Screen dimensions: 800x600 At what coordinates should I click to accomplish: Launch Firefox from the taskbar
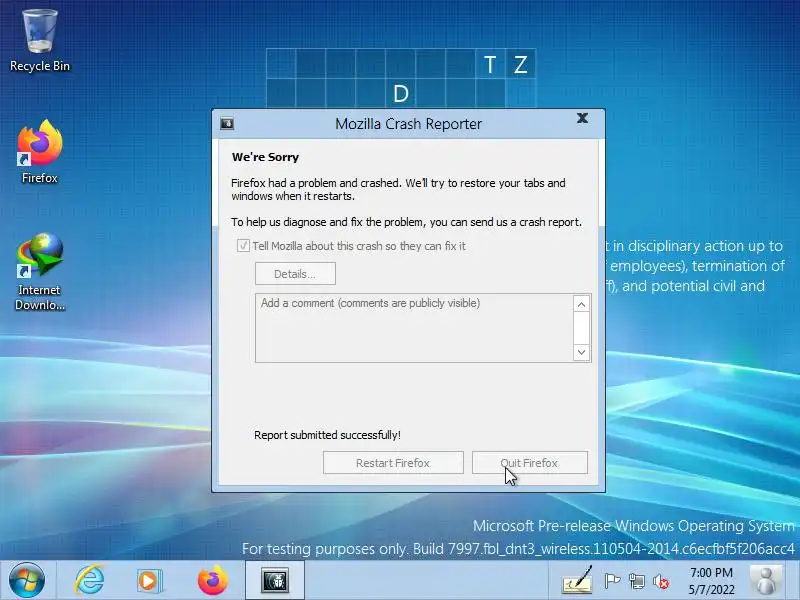click(x=212, y=580)
